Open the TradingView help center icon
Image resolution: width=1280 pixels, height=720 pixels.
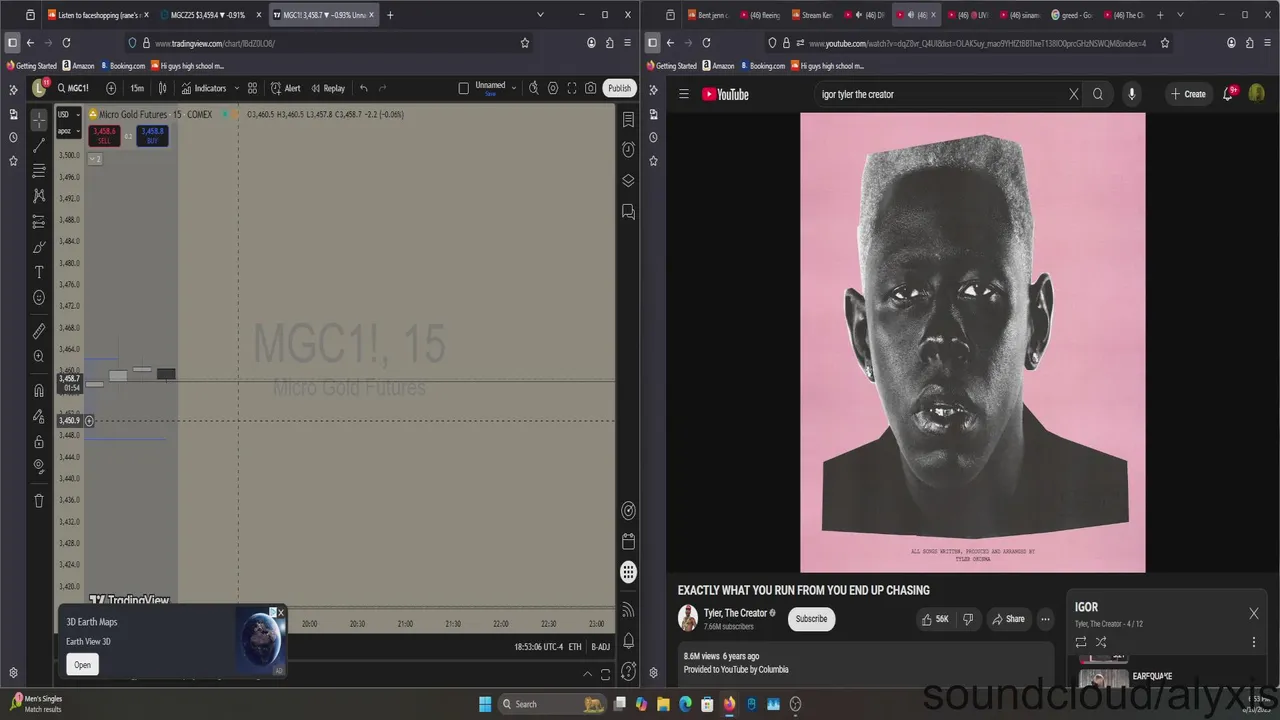coord(628,672)
